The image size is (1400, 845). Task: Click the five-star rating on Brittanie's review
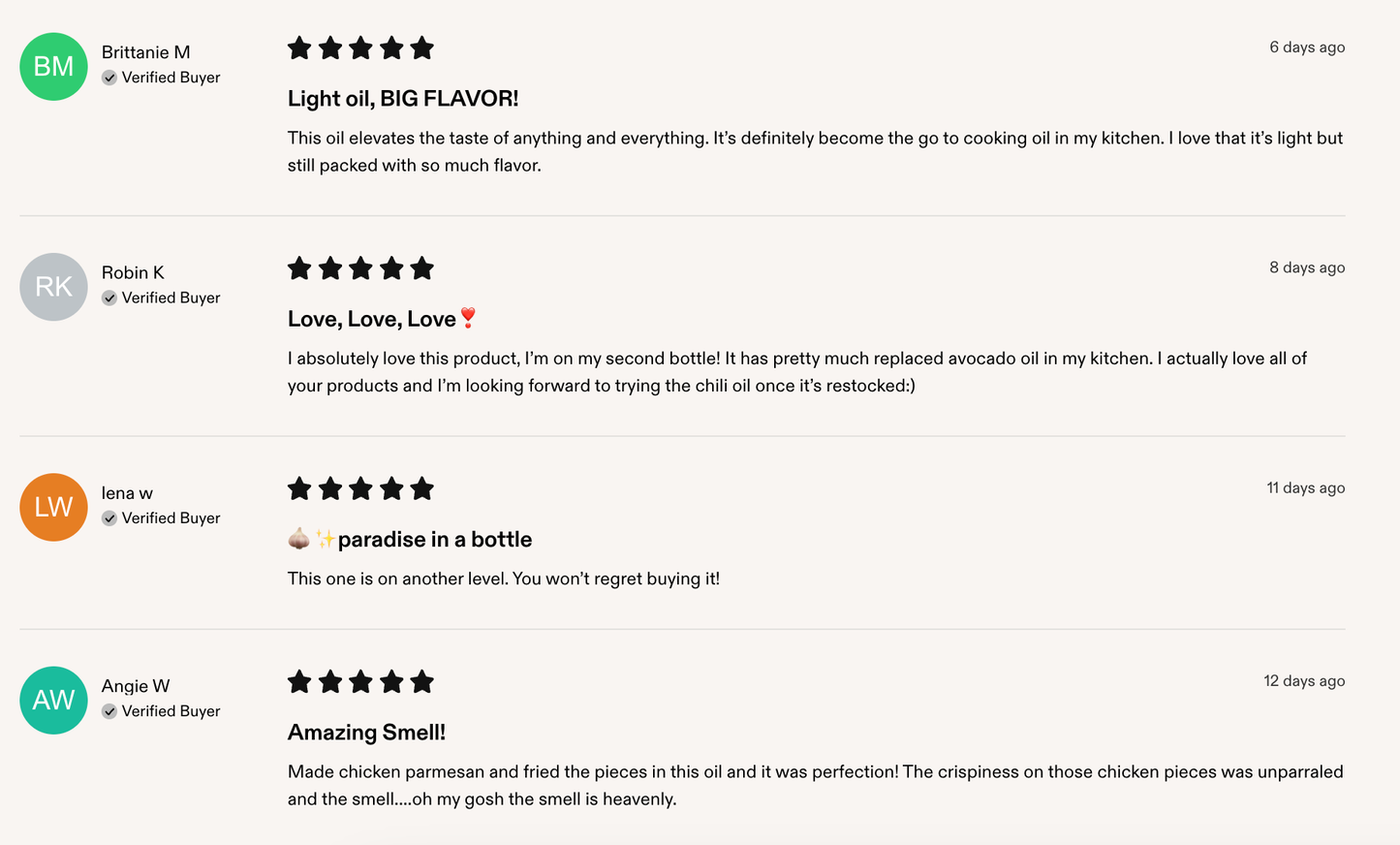pos(360,48)
